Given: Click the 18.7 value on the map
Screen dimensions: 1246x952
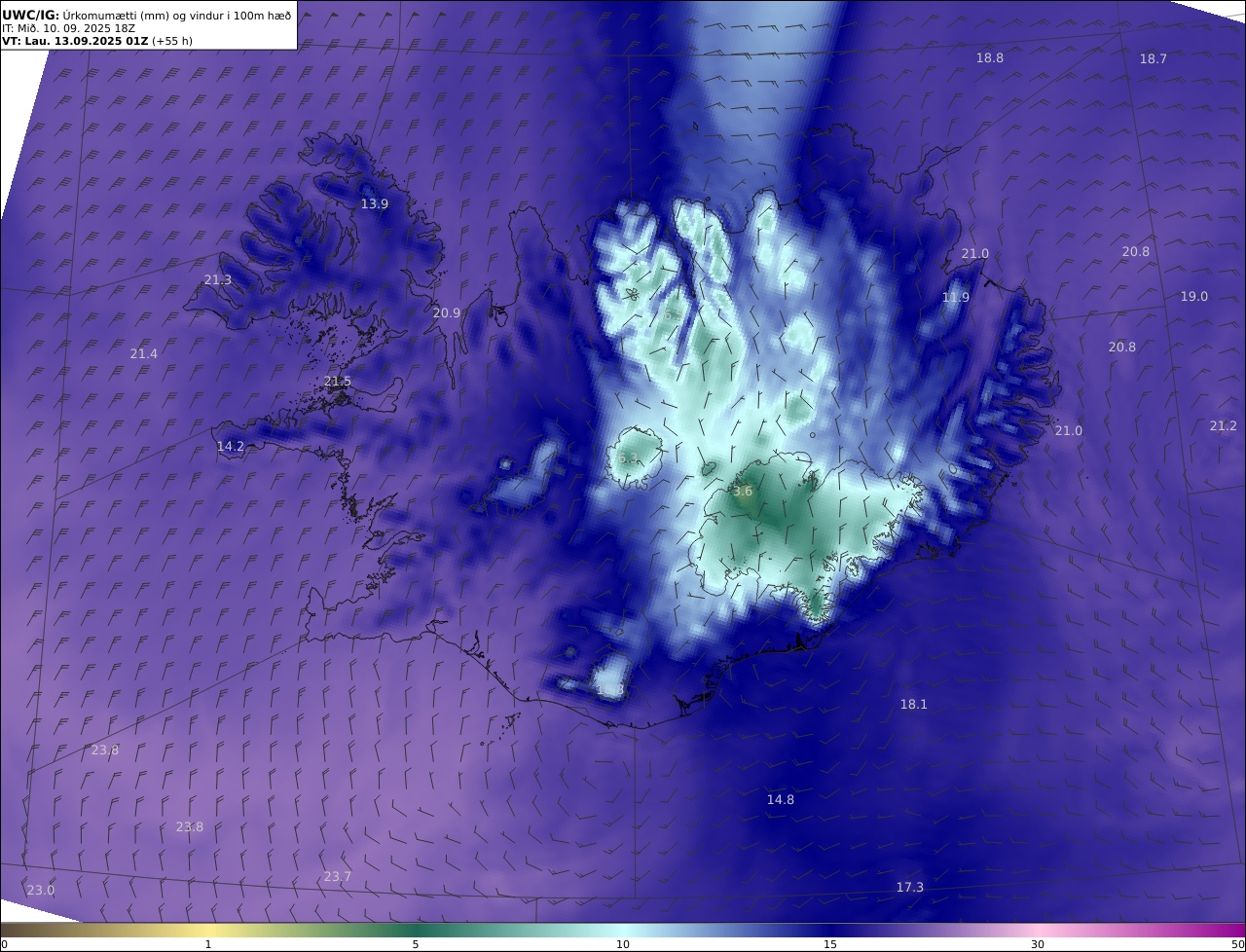Looking at the screenshot, I should point(1154,58).
